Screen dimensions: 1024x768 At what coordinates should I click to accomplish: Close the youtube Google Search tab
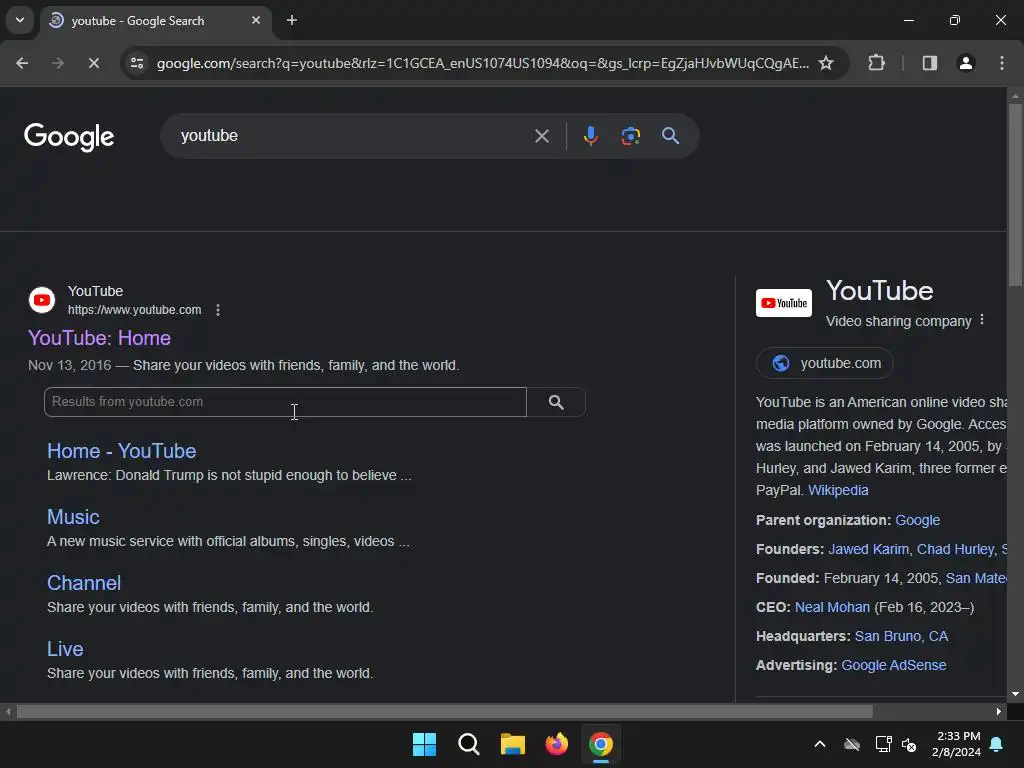click(x=256, y=20)
